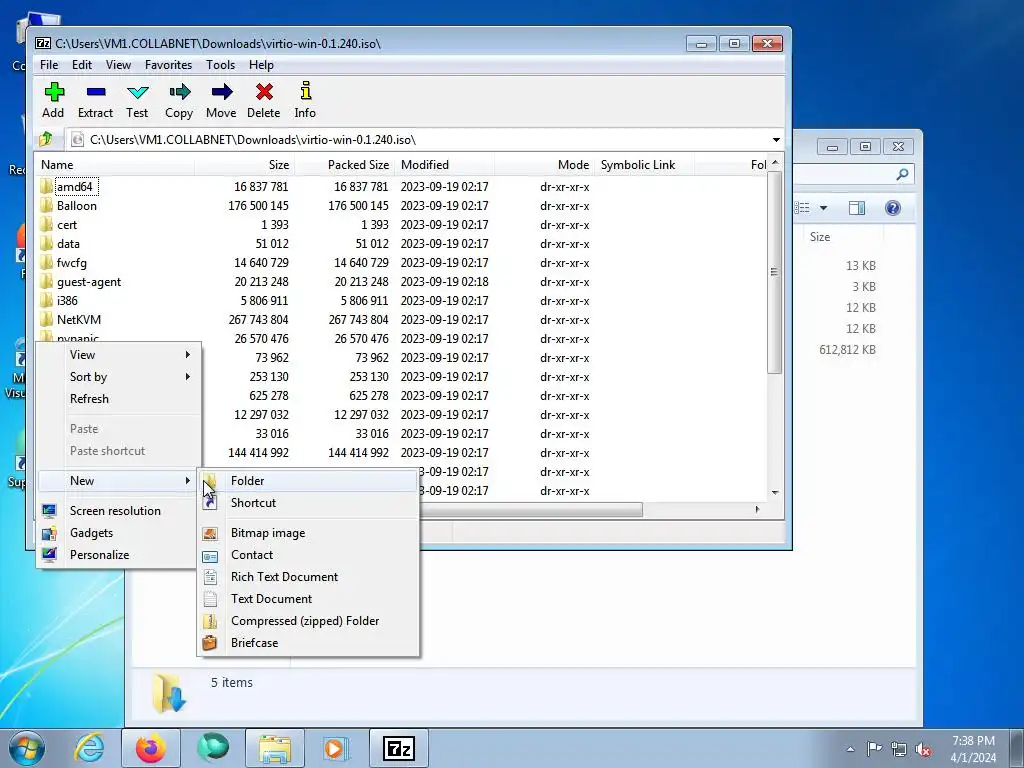Click the Symbolic Link column header
The width and height of the screenshot is (1024, 768).
(x=645, y=165)
